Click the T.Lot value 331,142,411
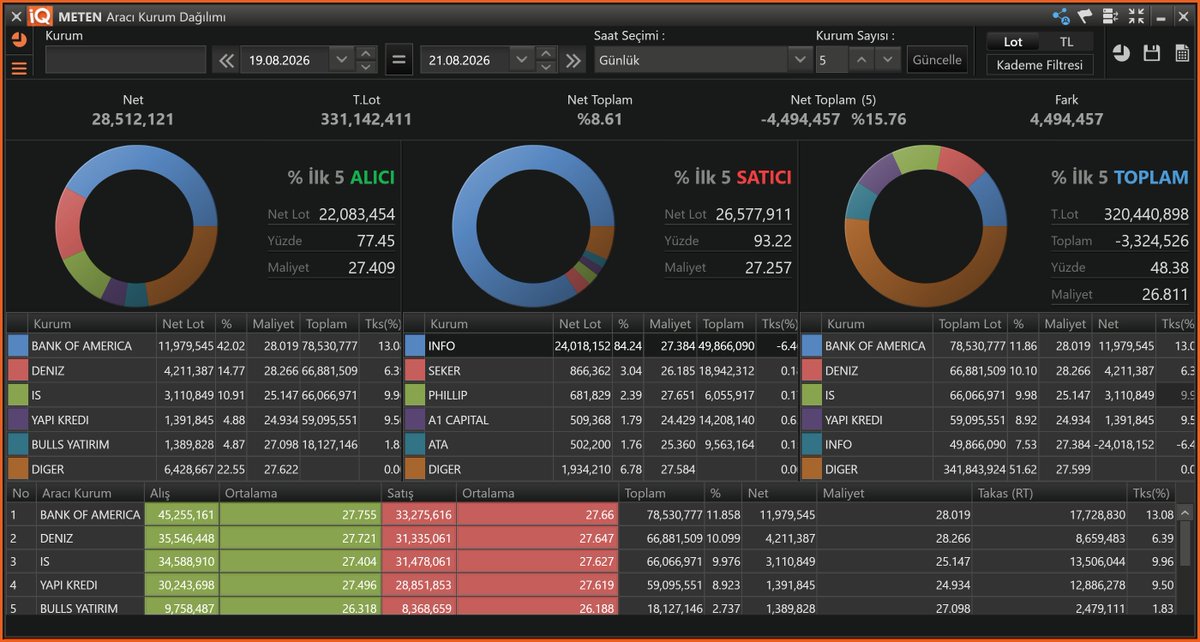Image resolution: width=1200 pixels, height=642 pixels. (x=366, y=120)
